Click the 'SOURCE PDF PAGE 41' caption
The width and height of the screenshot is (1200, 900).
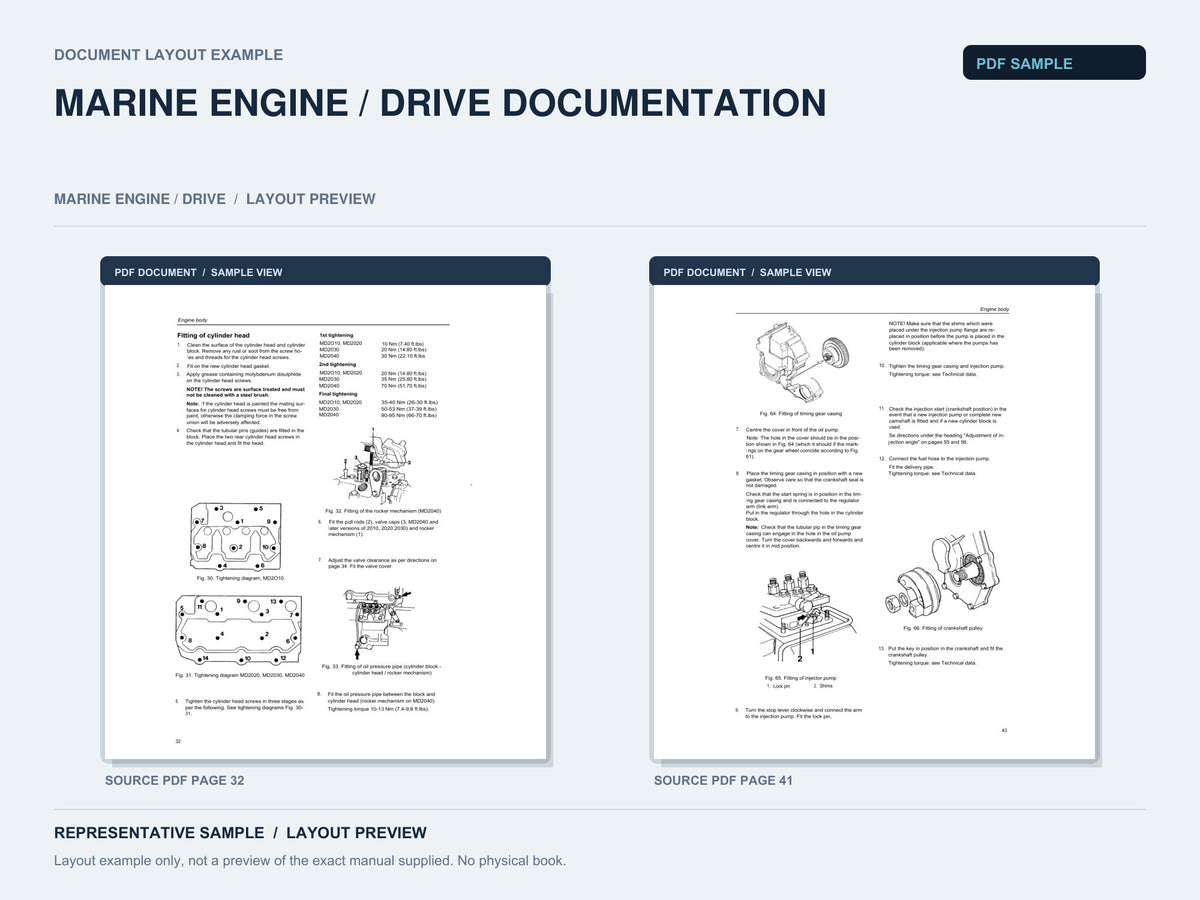pos(723,780)
